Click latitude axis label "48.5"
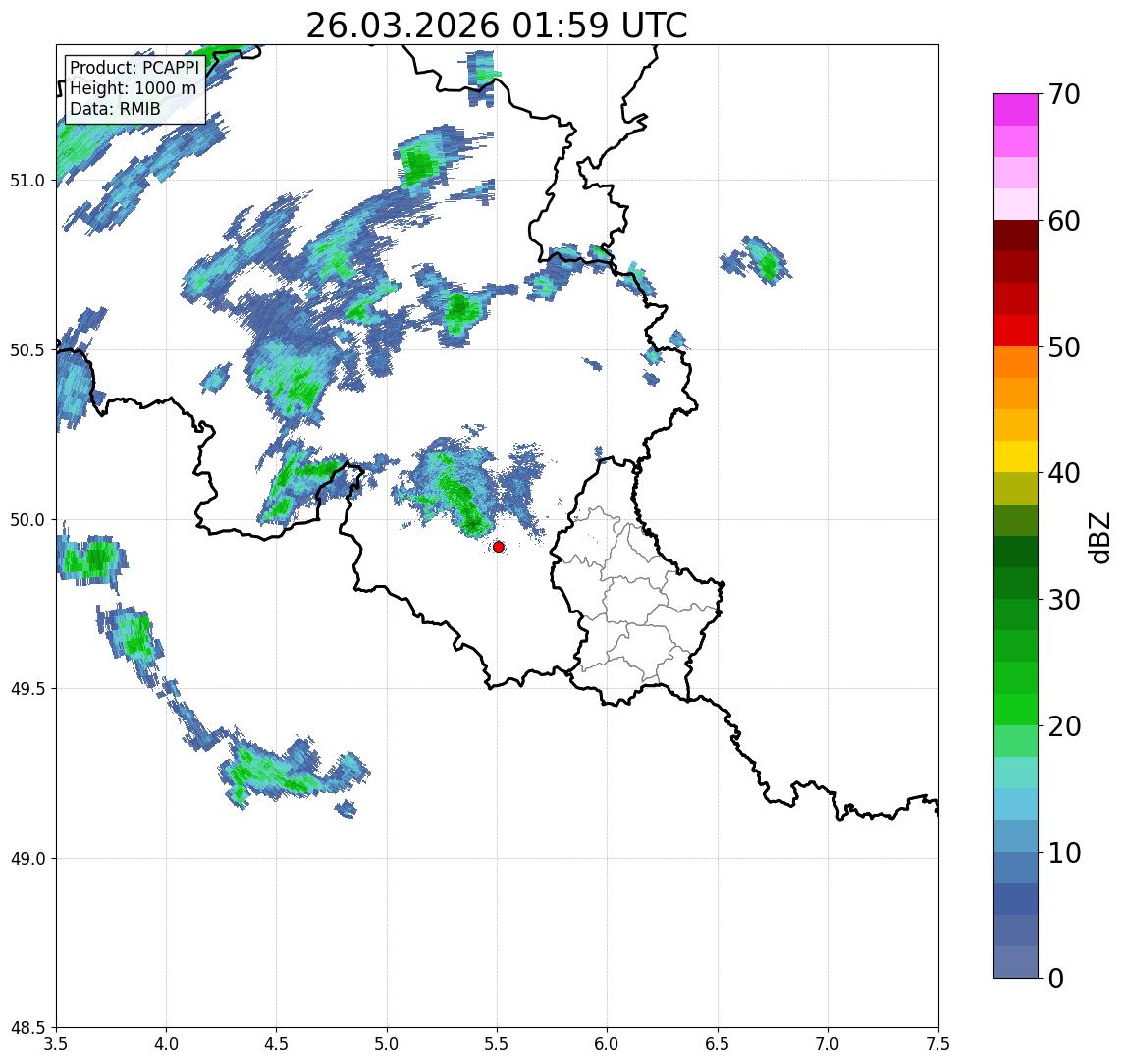1124x1064 pixels. [x=27, y=1028]
